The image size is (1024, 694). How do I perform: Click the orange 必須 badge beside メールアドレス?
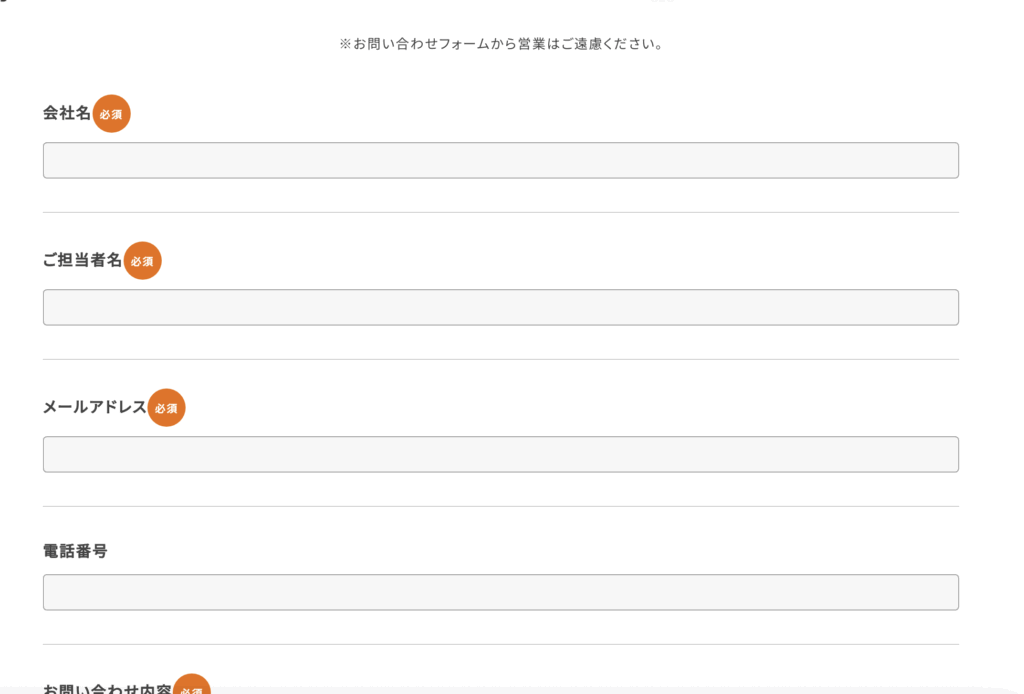[166, 408]
